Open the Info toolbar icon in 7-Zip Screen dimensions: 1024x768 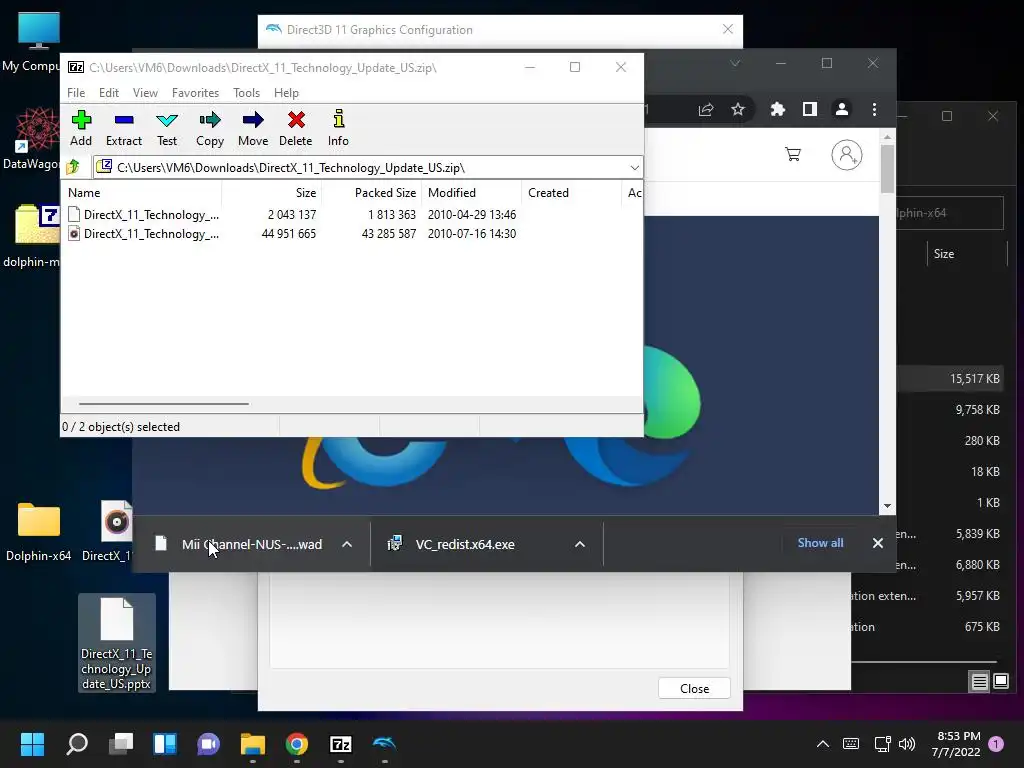click(338, 128)
